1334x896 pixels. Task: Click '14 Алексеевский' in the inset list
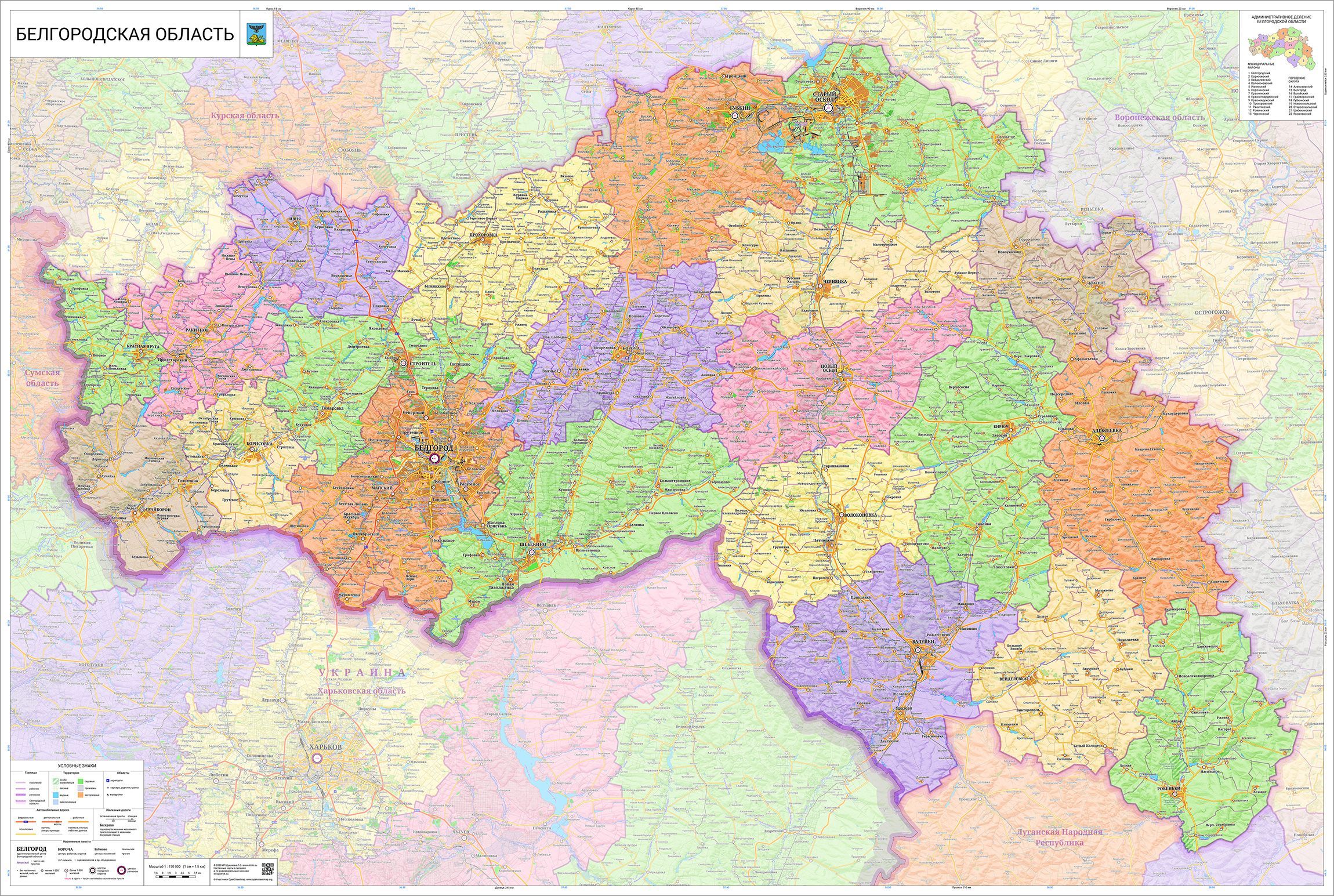point(1301,86)
